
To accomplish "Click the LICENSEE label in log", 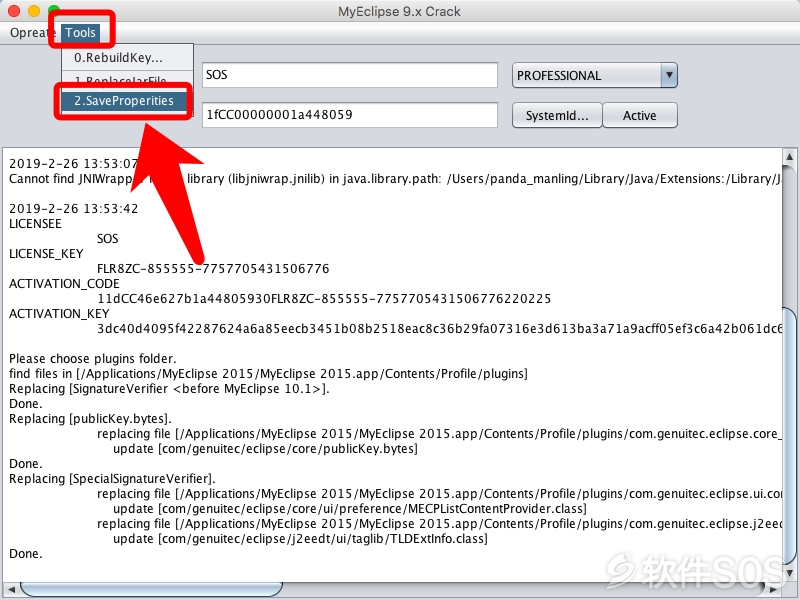I will 35,223.
